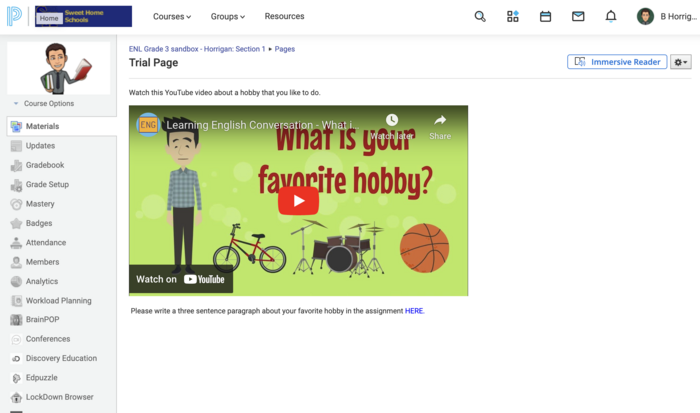This screenshot has height=413, width=700.
Task: Check notifications bell icon
Action: pos(610,16)
